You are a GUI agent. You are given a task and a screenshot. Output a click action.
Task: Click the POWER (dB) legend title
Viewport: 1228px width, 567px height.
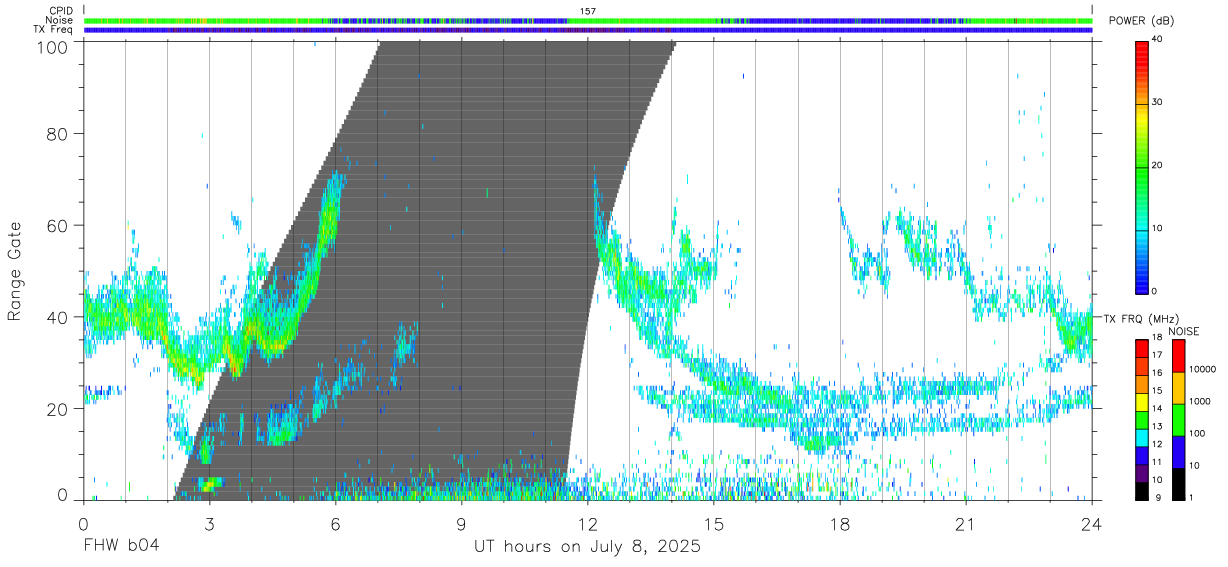[x=1143, y=21]
